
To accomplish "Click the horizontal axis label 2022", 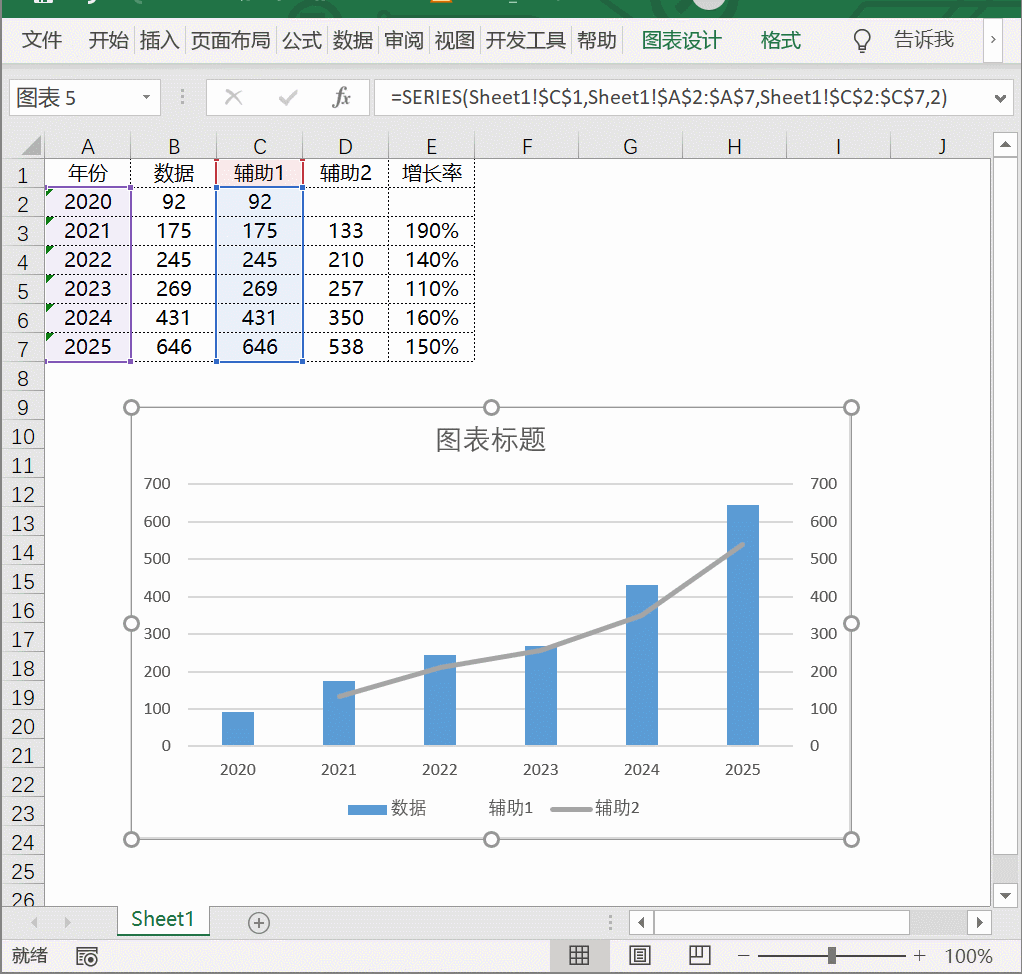I will point(439,769).
